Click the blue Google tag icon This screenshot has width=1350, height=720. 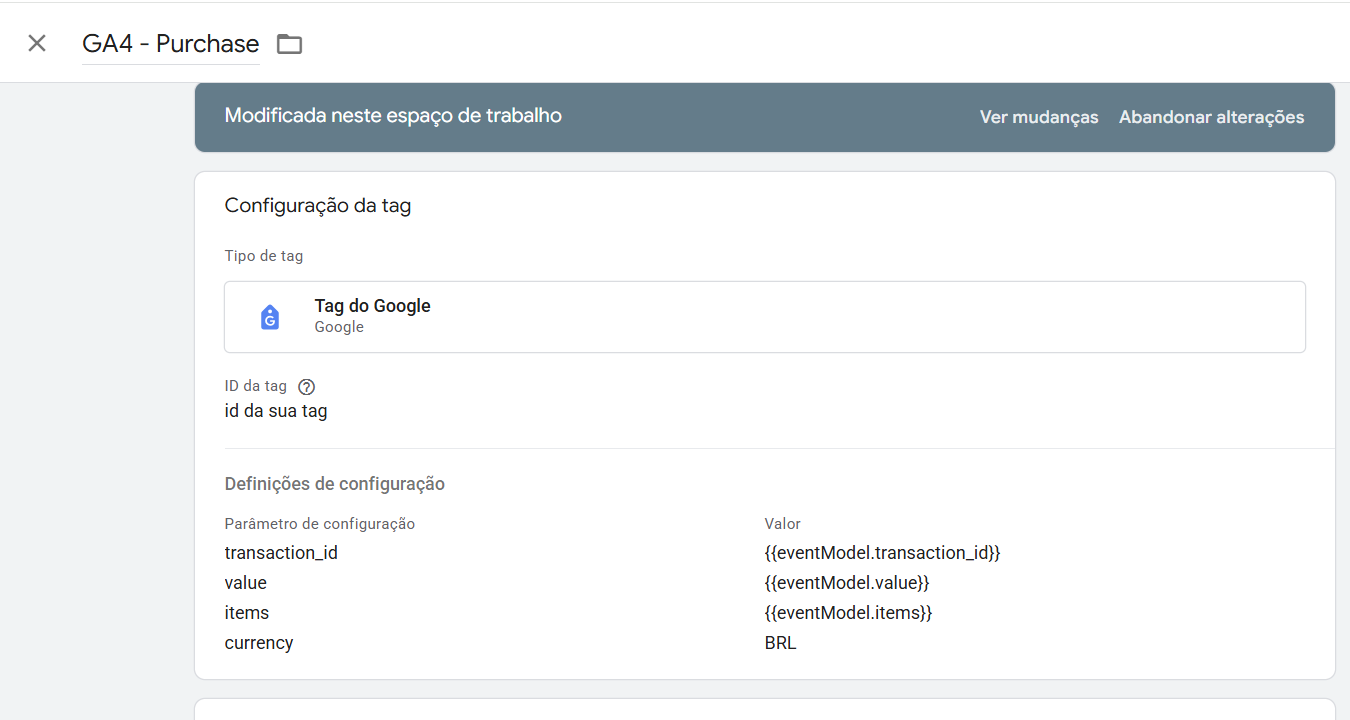tap(270, 317)
